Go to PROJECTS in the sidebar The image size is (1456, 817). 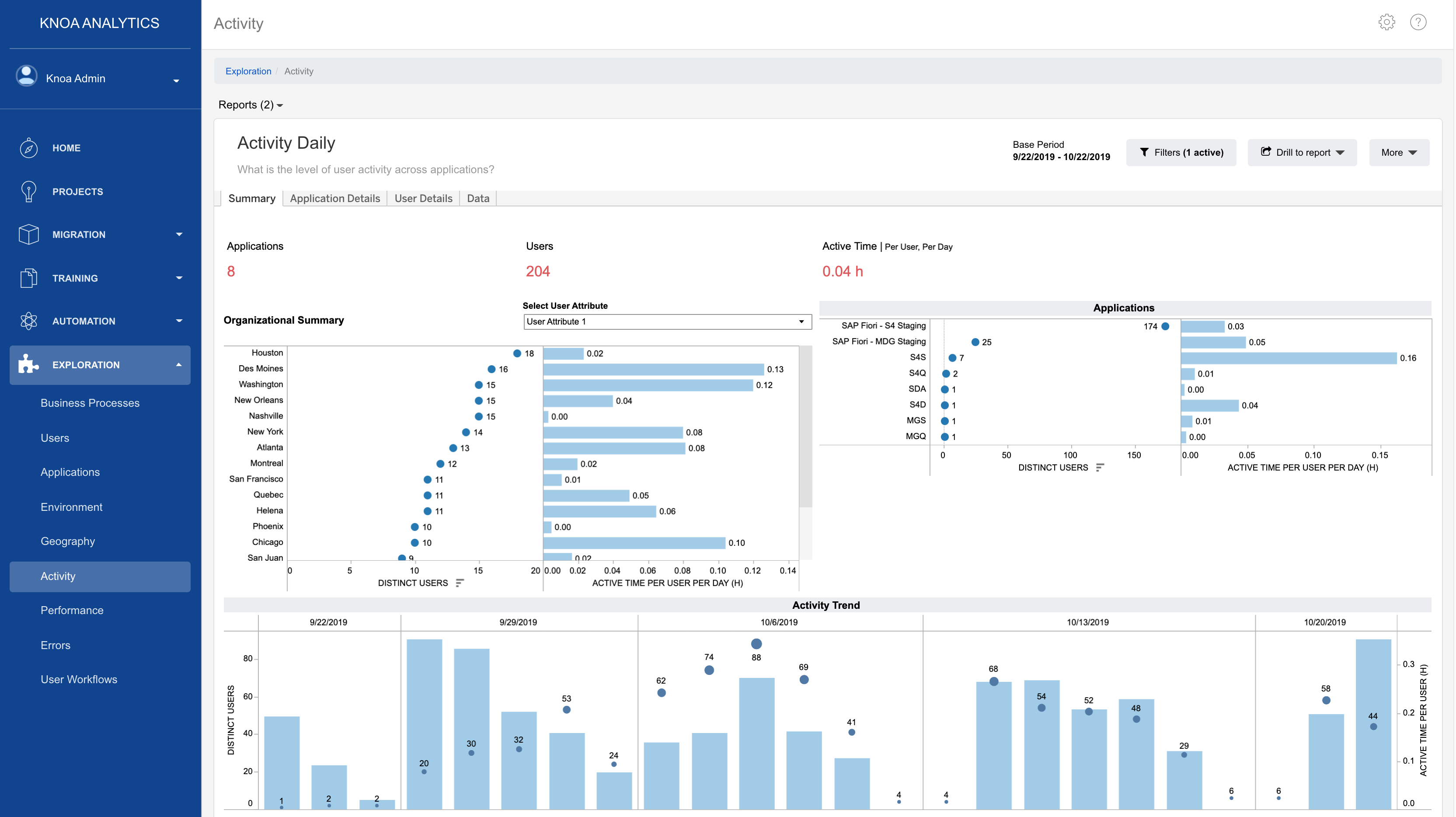pos(77,192)
